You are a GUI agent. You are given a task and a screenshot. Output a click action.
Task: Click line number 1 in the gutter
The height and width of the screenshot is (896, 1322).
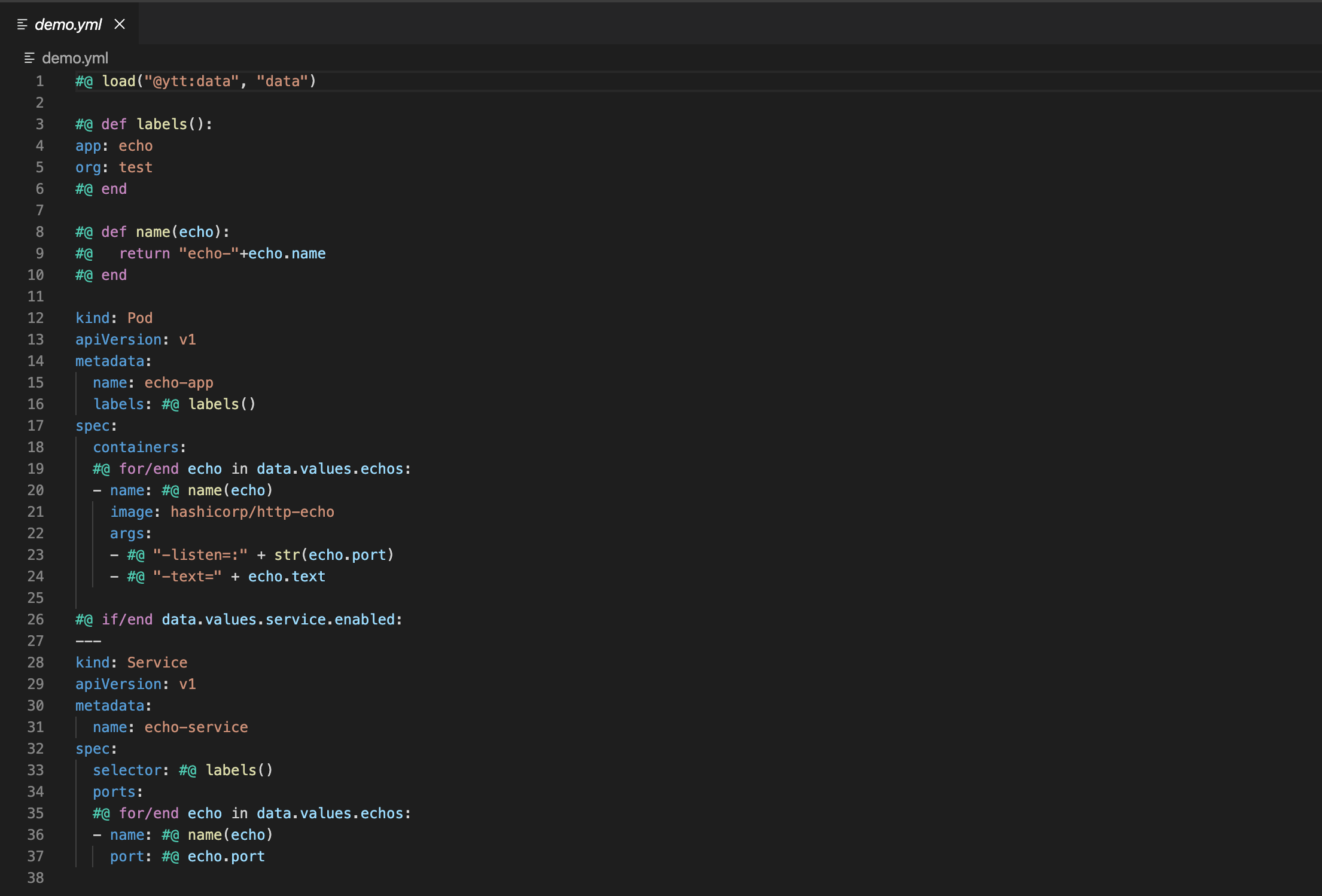pyautogui.click(x=39, y=81)
